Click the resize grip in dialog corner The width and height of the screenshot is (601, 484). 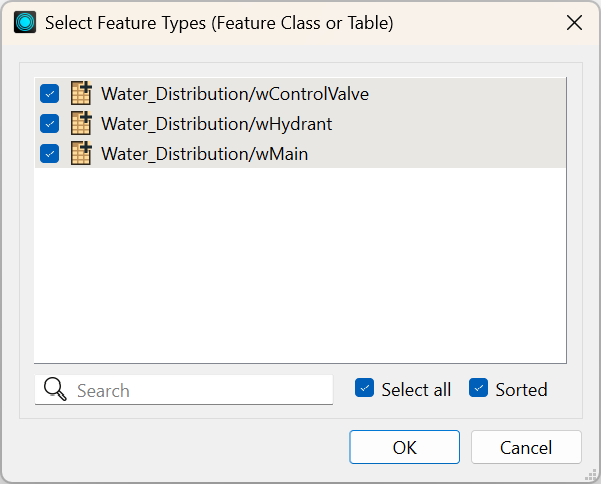[x=591, y=474]
